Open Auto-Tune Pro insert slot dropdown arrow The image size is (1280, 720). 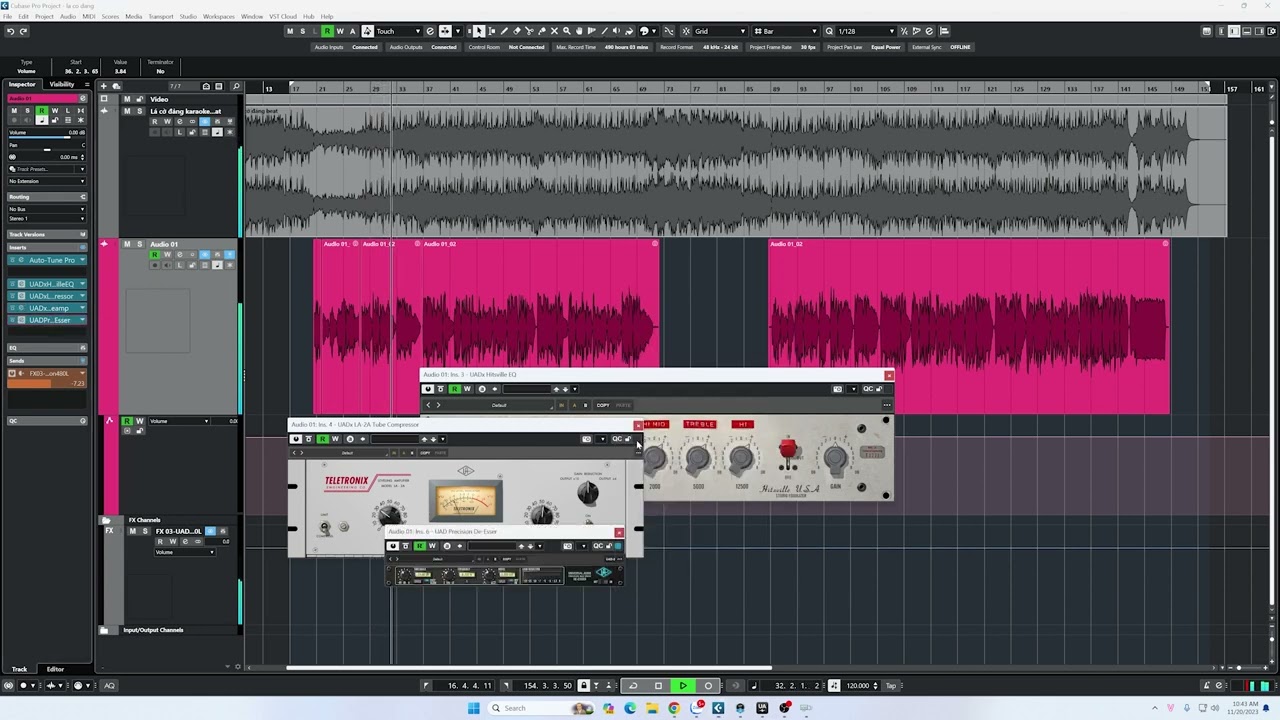(x=82, y=260)
